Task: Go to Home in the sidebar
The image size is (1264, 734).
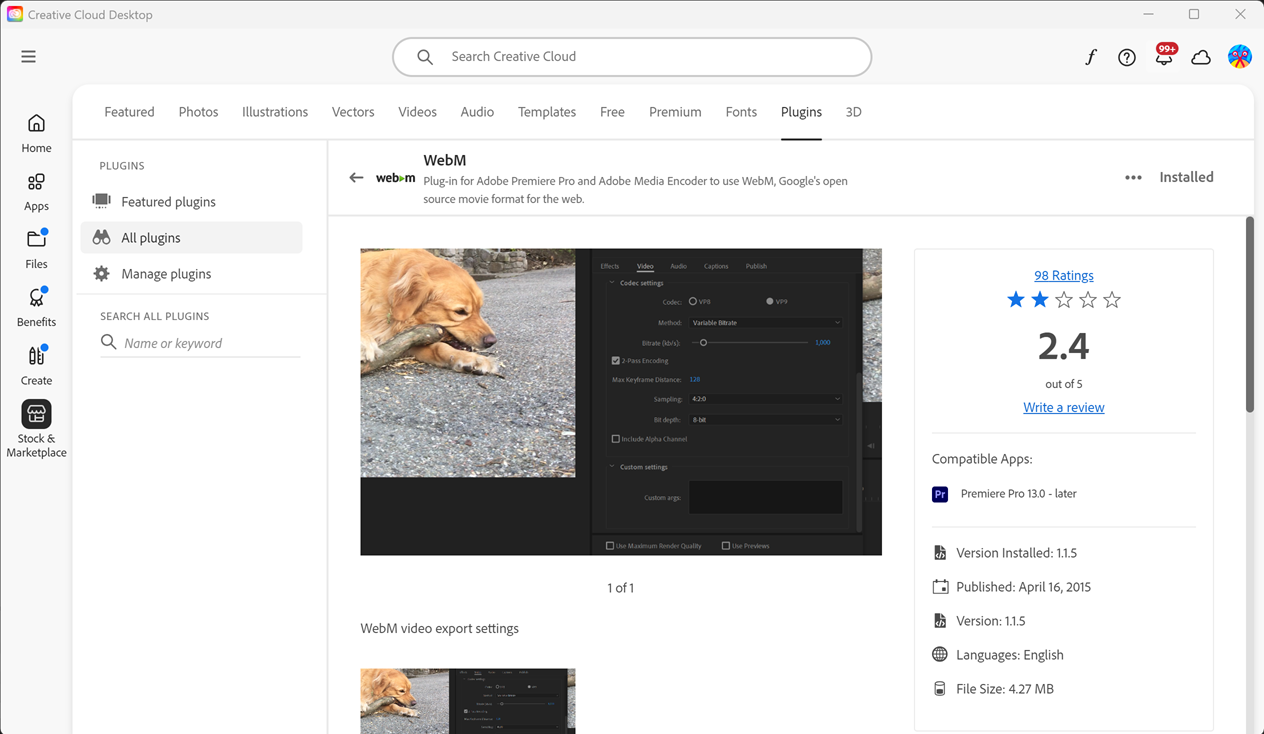Action: click(36, 133)
